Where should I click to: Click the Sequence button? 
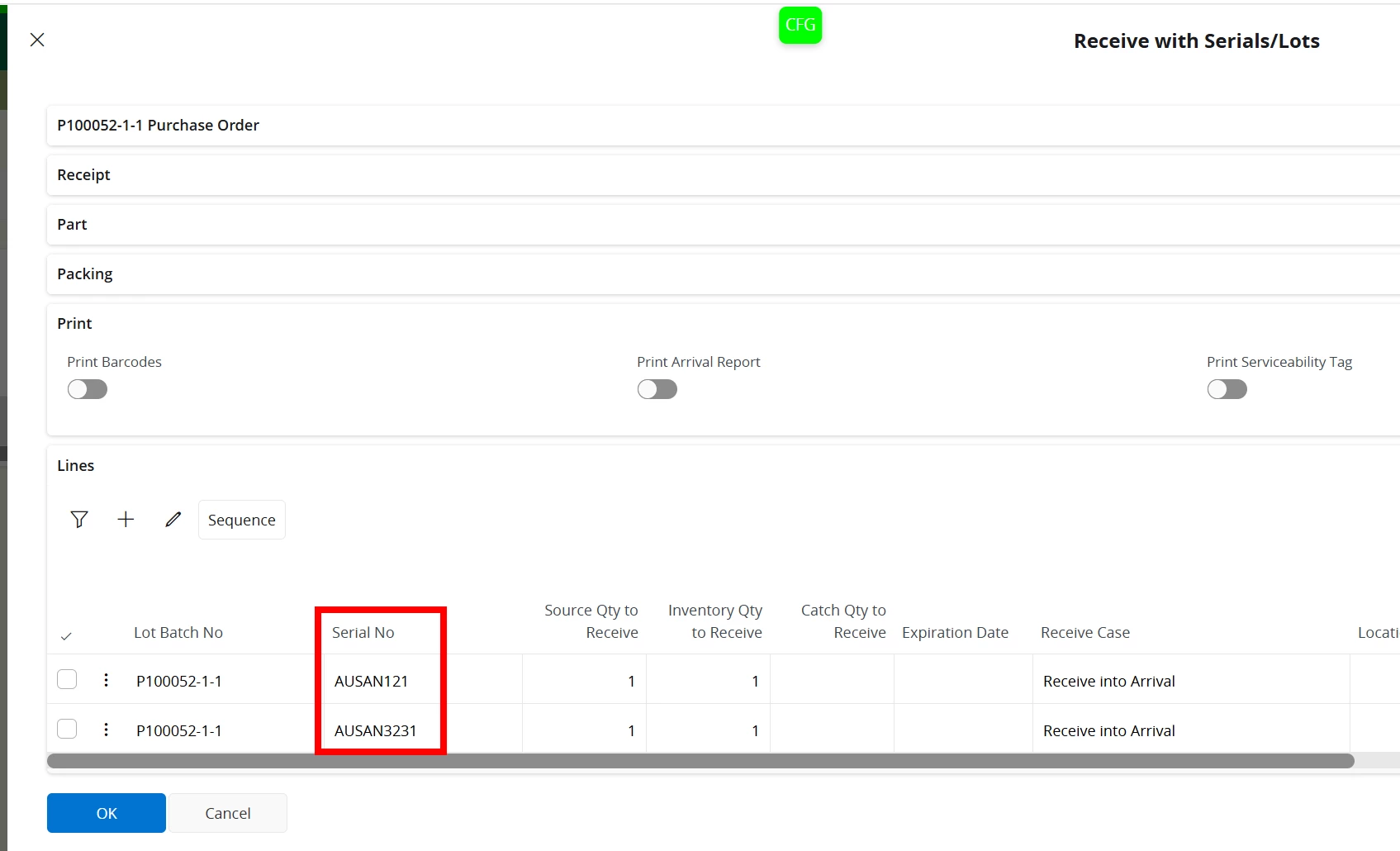(x=242, y=520)
